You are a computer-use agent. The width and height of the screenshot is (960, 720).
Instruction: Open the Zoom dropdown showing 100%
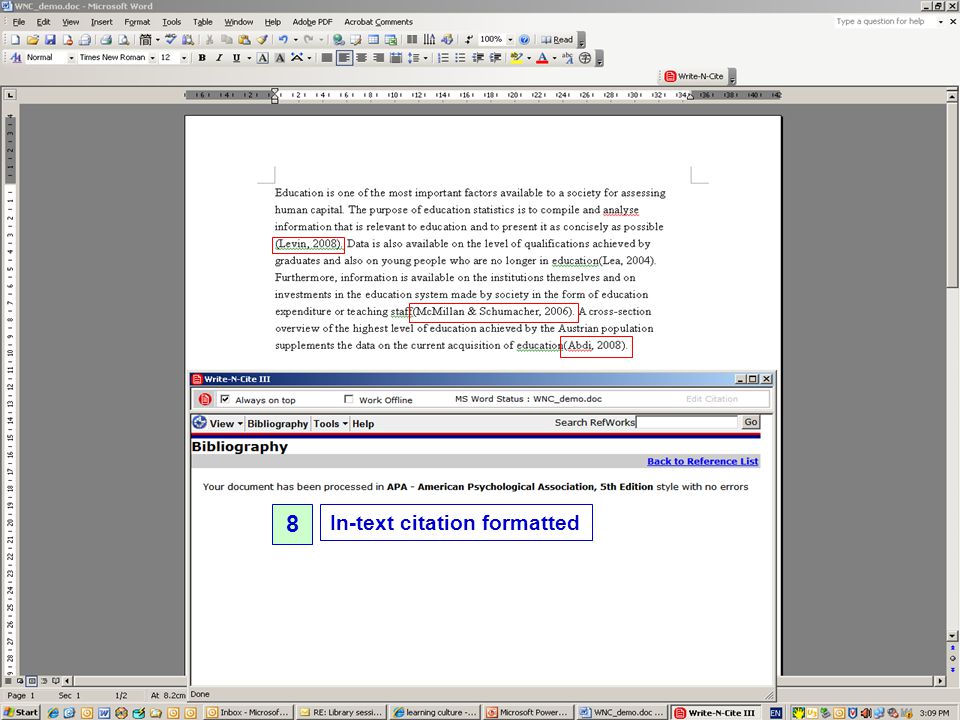[510, 40]
